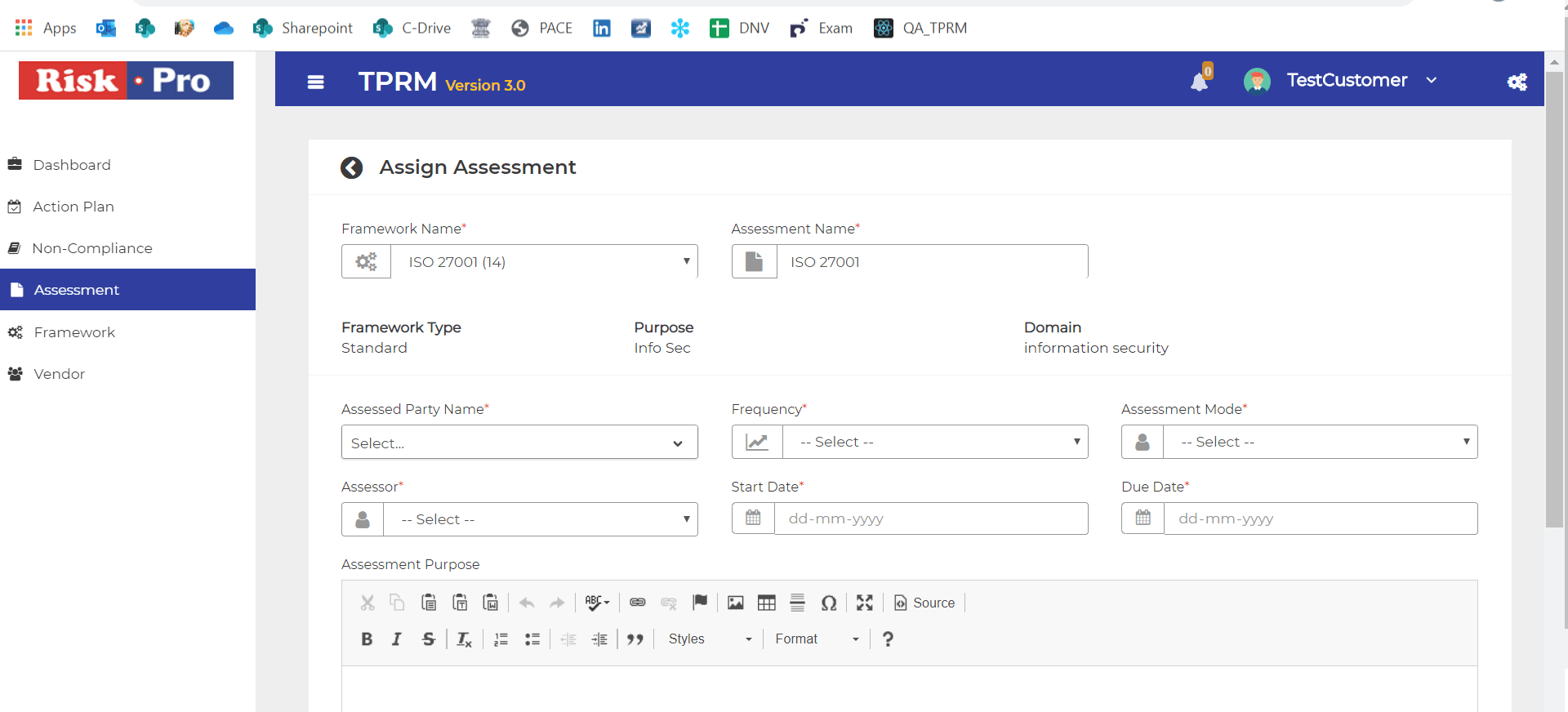Open the settings gears in header
The width and height of the screenshot is (1568, 712).
1517,82
